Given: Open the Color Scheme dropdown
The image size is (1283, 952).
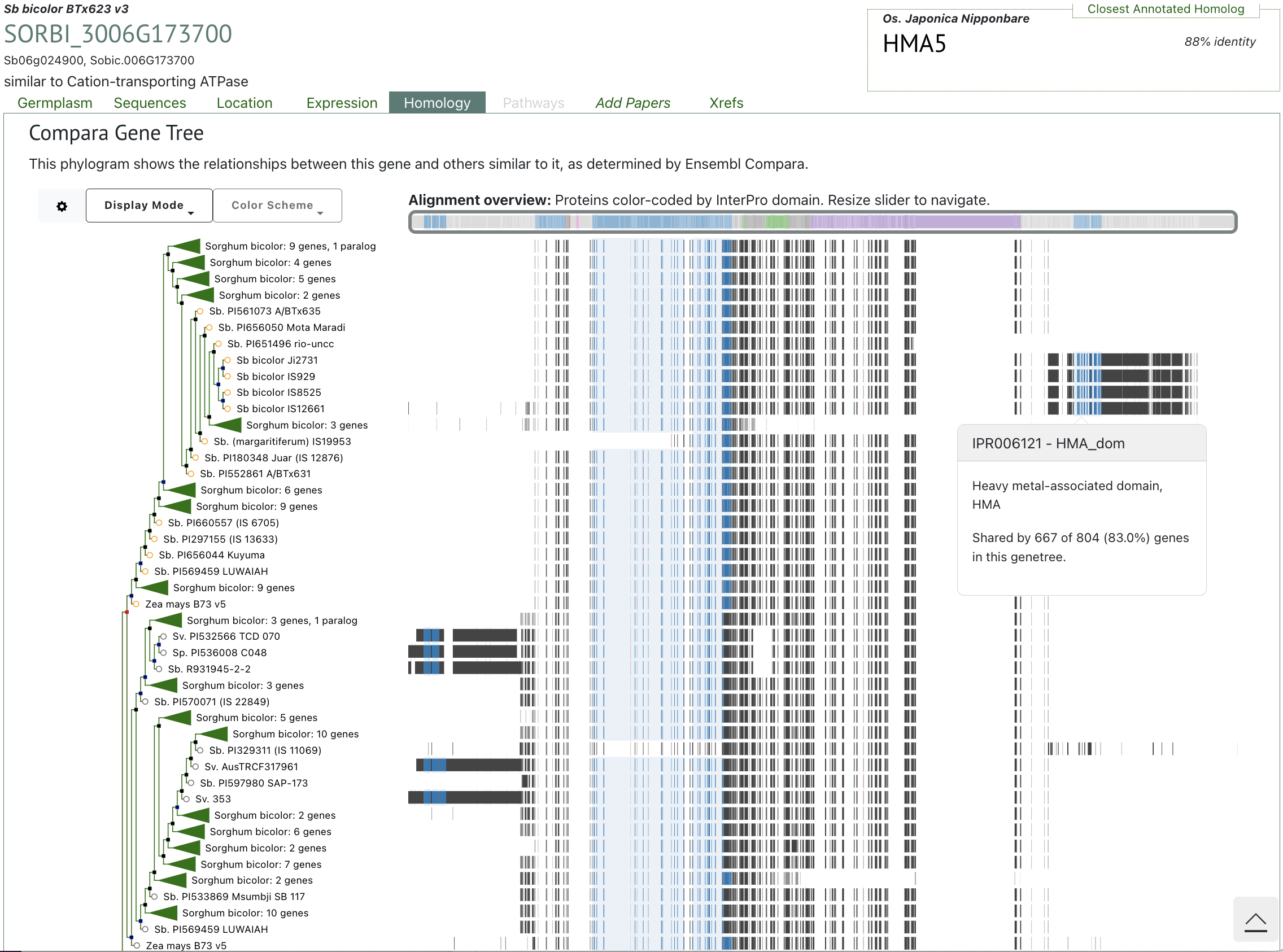Looking at the screenshot, I should click(x=277, y=206).
